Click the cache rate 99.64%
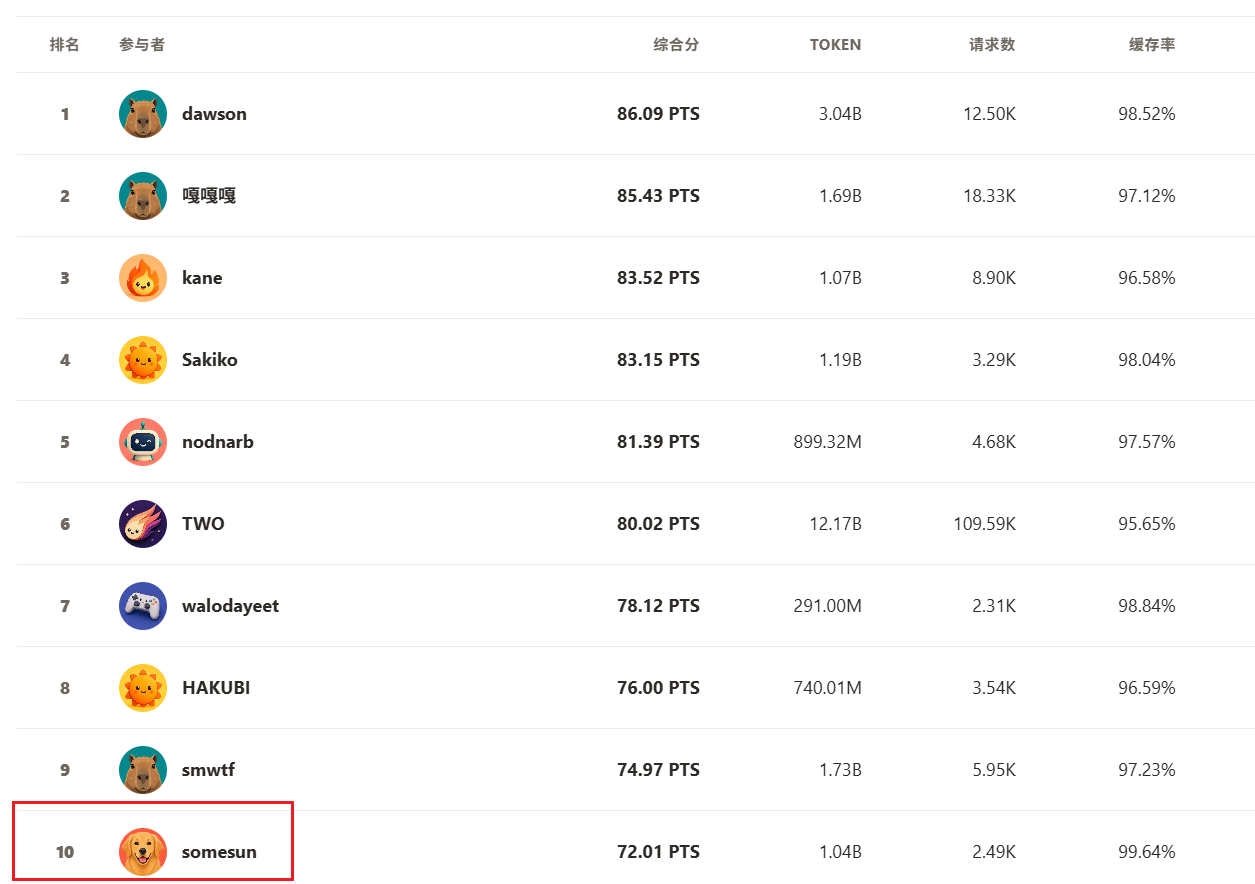 pos(1147,852)
